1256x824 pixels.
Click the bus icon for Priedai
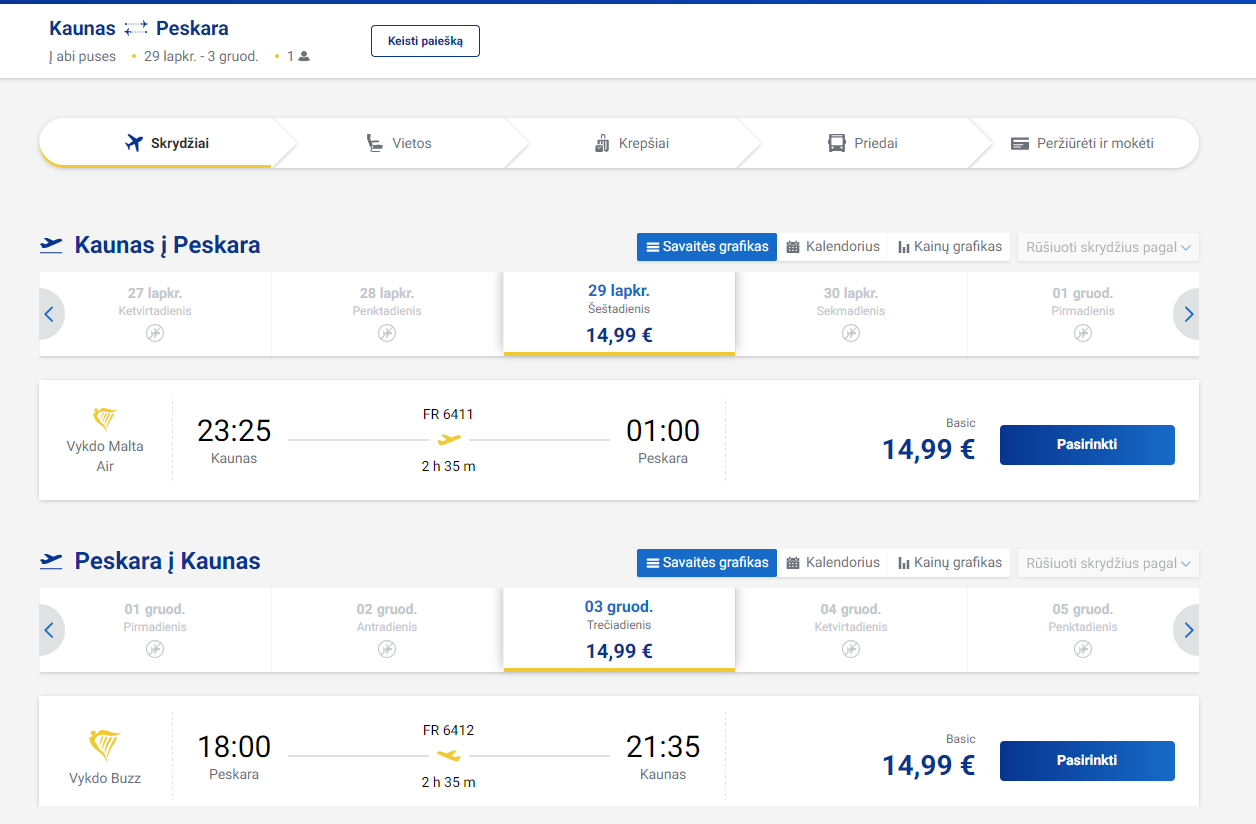[x=837, y=143]
